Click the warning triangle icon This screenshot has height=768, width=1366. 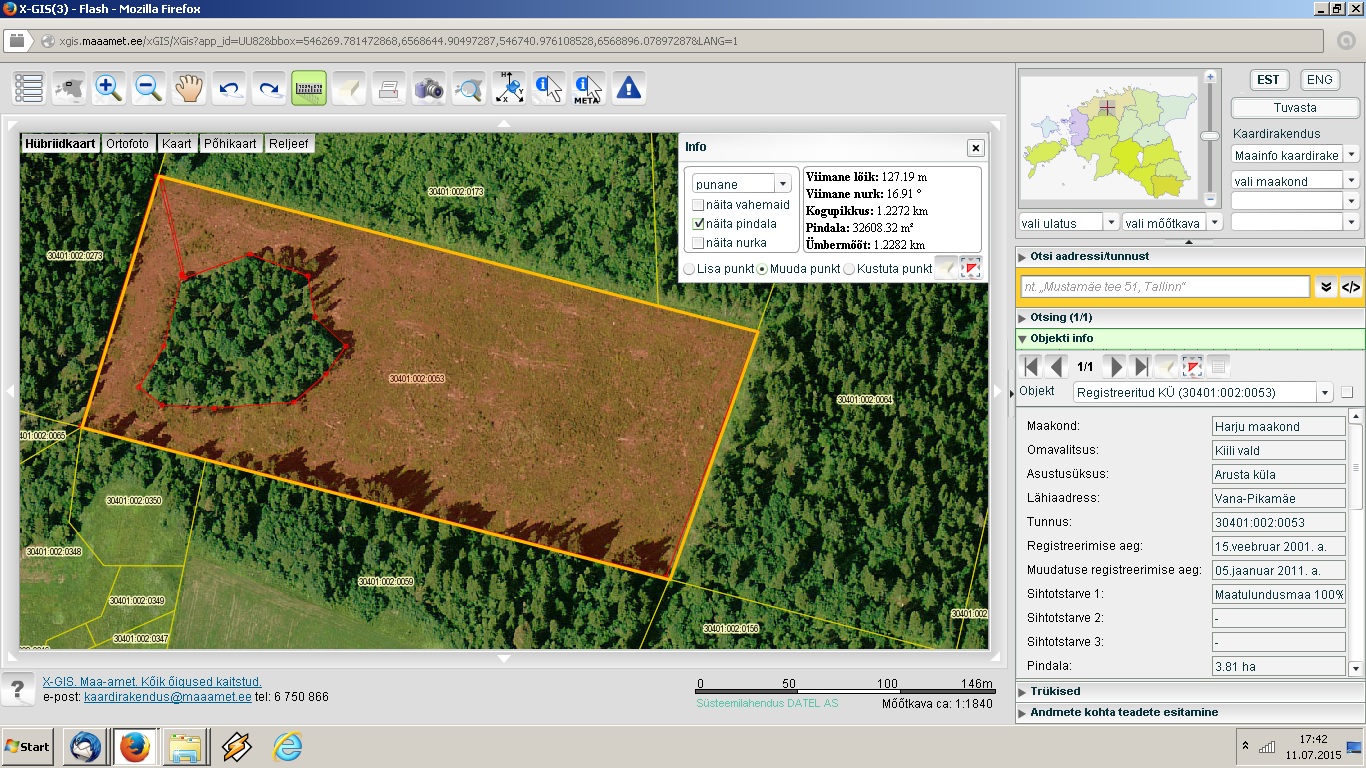[x=628, y=88]
